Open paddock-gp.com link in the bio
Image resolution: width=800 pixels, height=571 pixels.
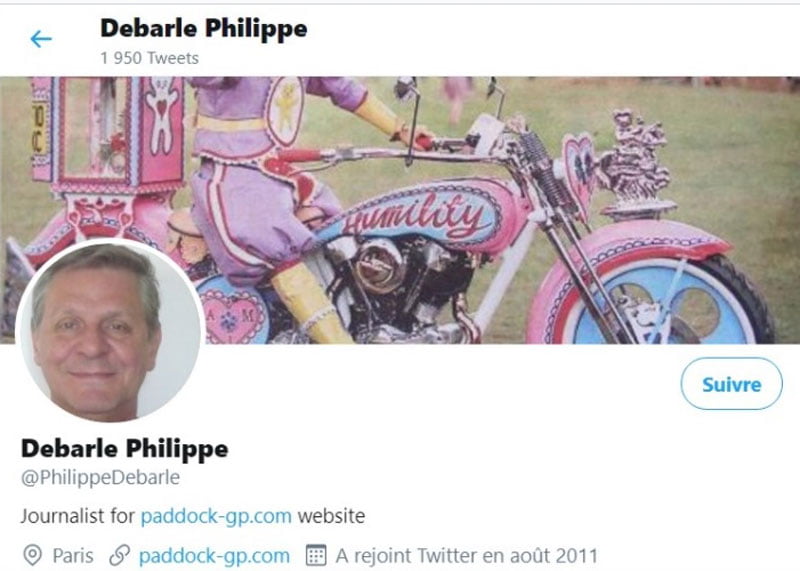click(216, 516)
